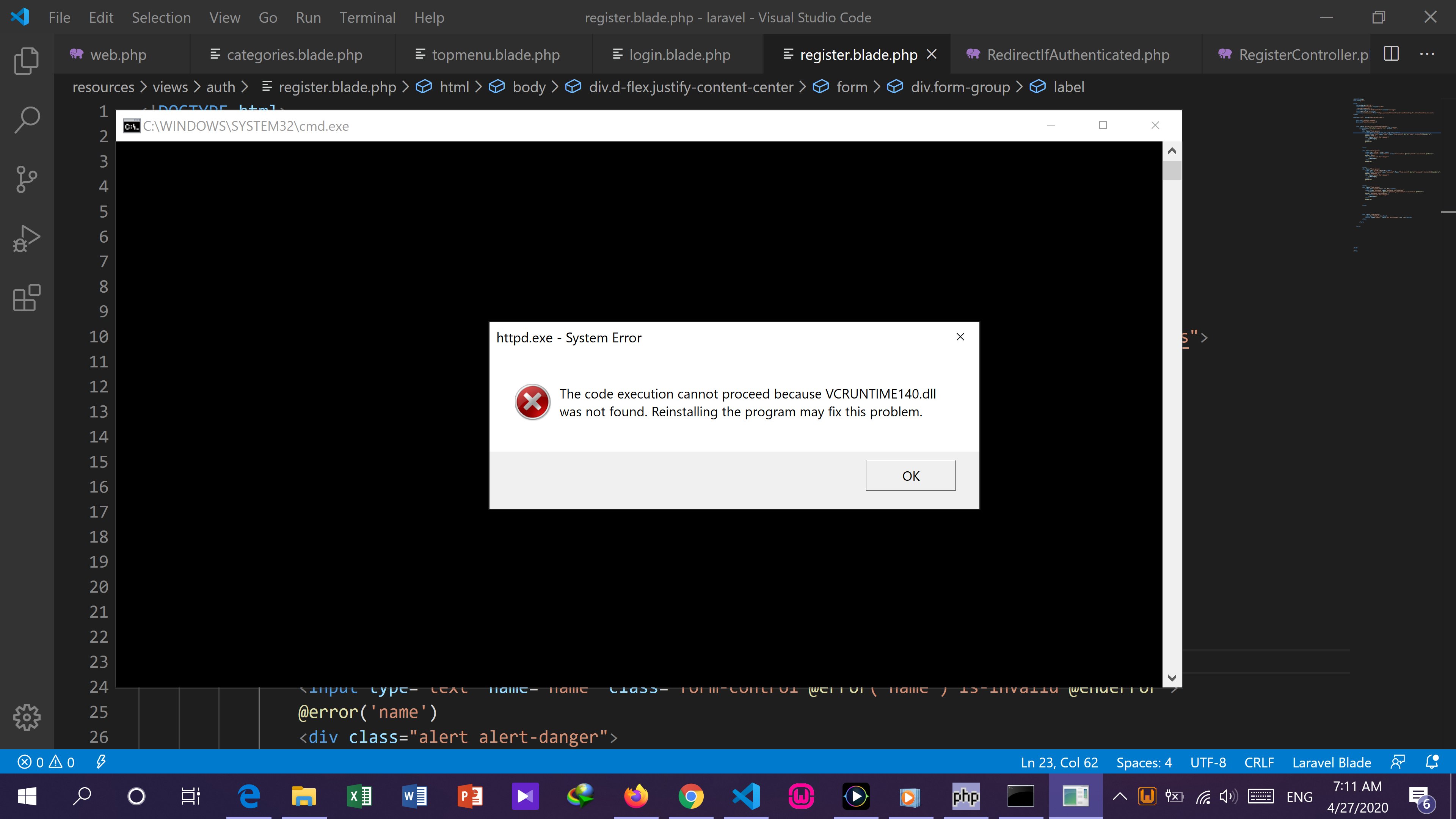The width and height of the screenshot is (1456, 819).
Task: Open the notifications bell in status bar
Action: coord(1432,762)
